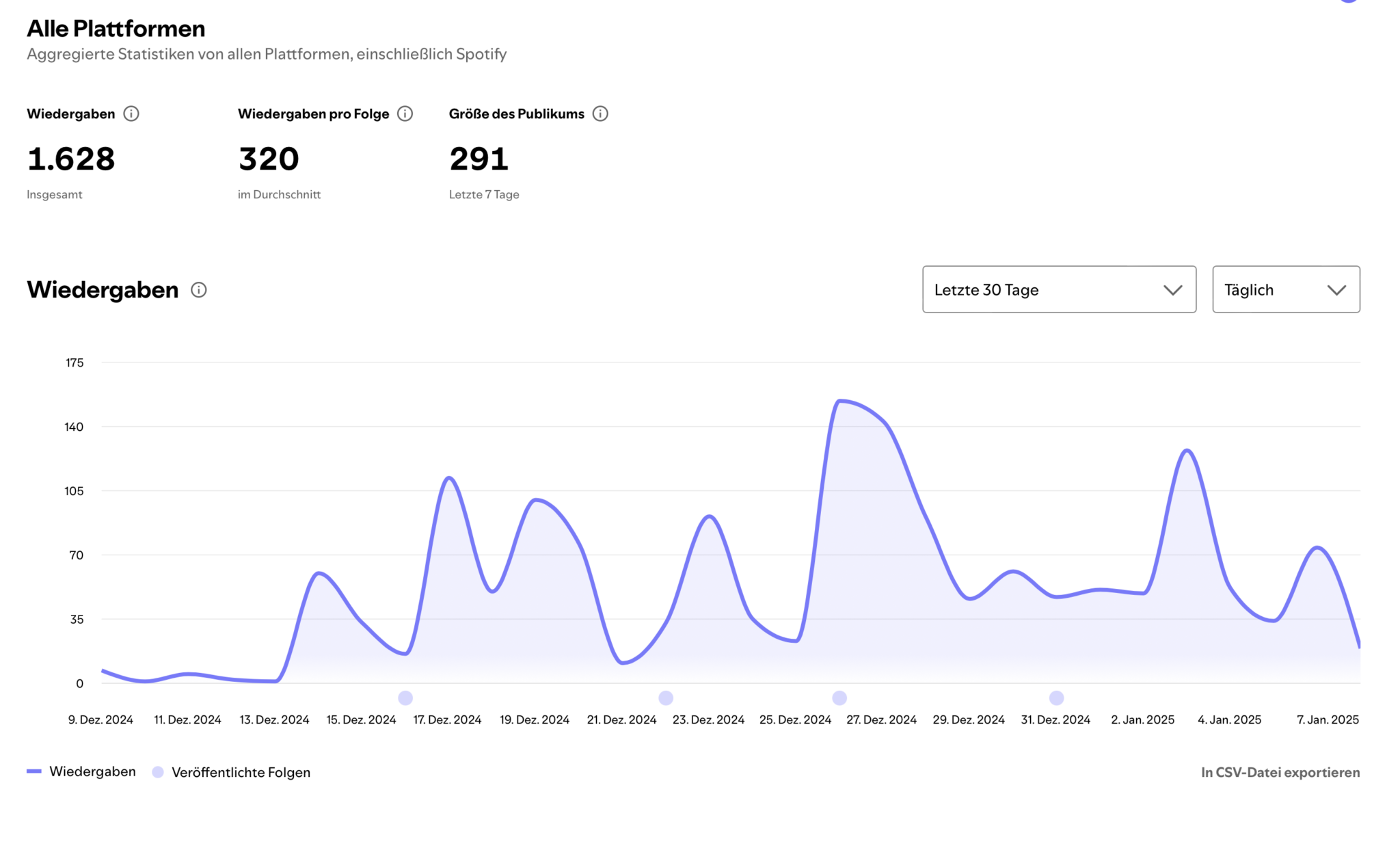Toggle Veröffentlichte Folgen legend entry

click(x=241, y=772)
